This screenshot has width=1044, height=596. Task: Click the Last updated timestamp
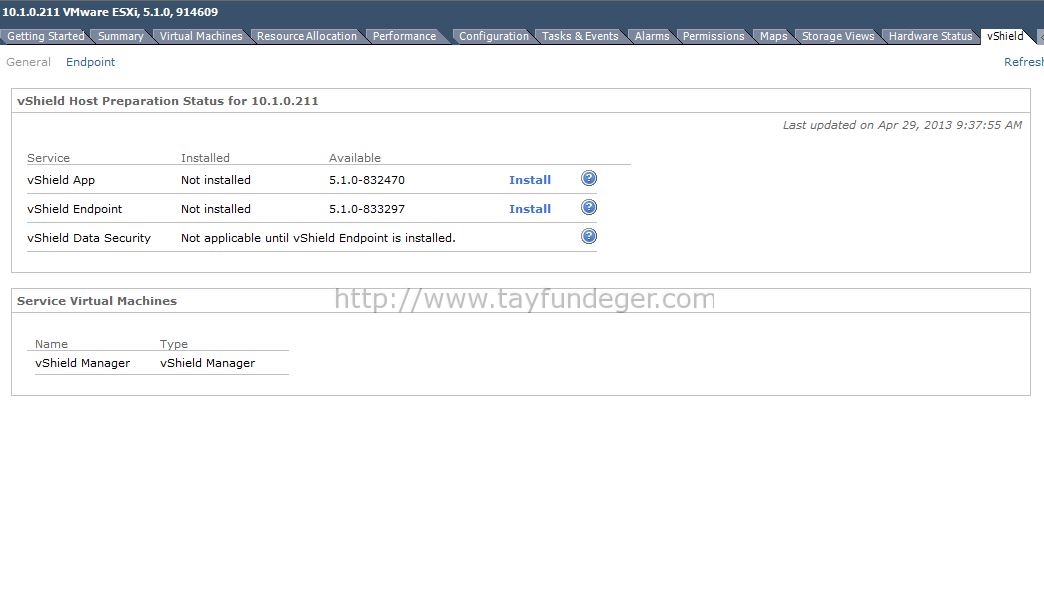(902, 125)
